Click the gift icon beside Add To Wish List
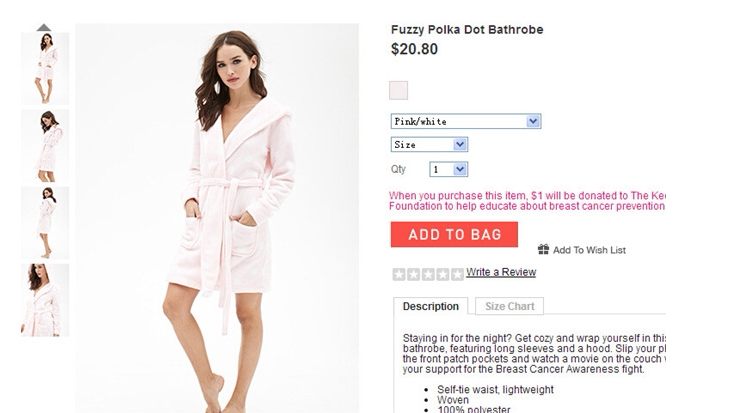 [x=543, y=249]
